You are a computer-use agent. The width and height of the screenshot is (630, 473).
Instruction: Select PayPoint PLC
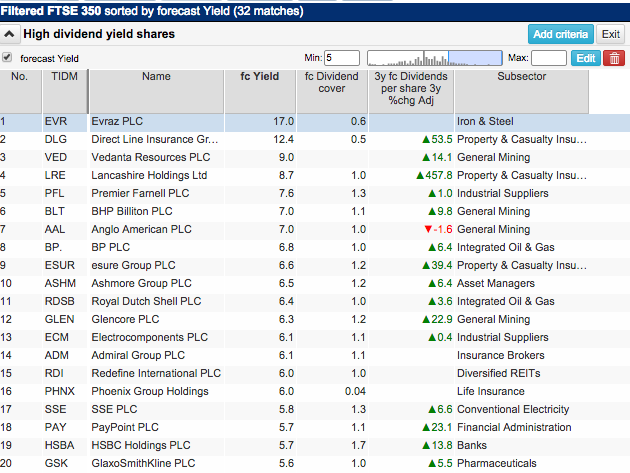pyautogui.click(x=125, y=428)
